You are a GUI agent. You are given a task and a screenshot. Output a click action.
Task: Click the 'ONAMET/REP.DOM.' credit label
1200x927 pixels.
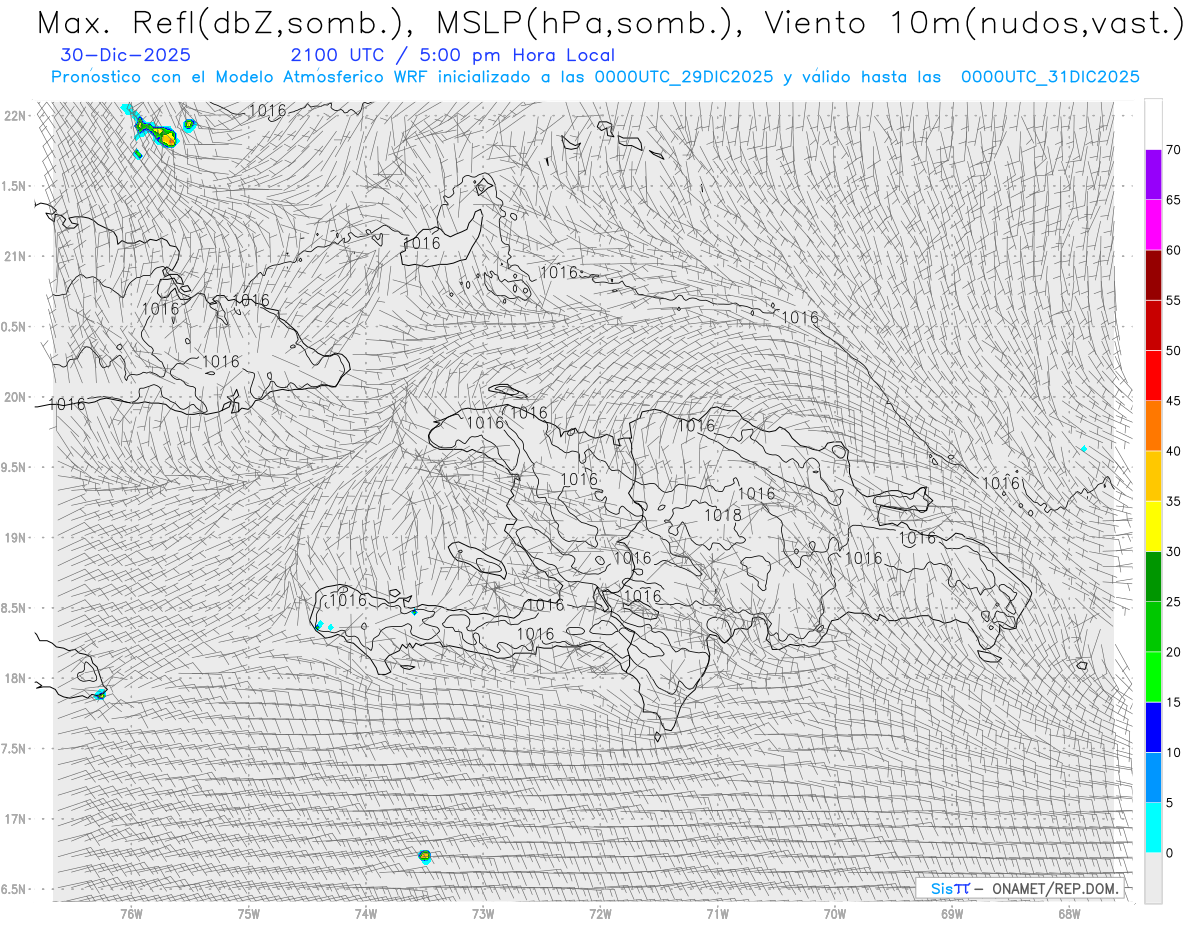1053,888
